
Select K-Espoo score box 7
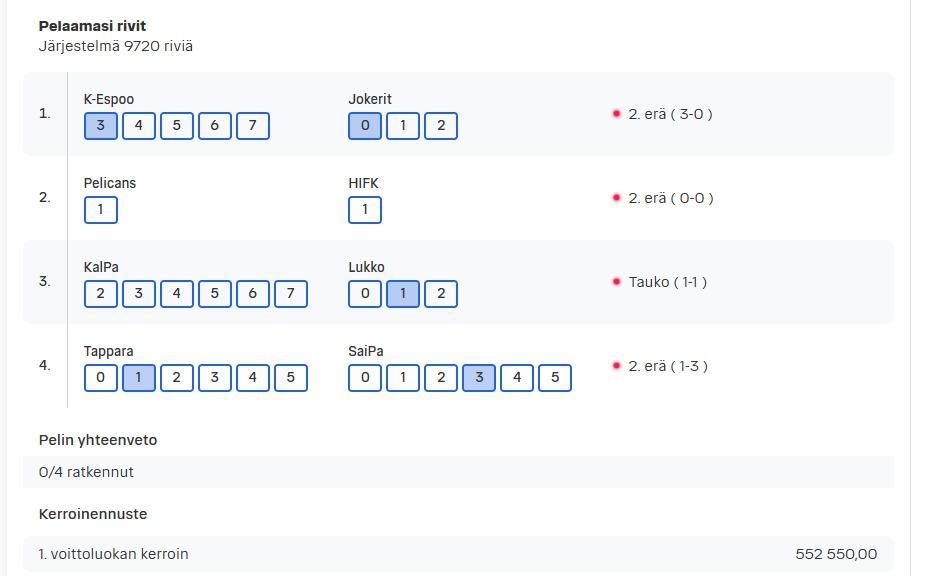[253, 126]
